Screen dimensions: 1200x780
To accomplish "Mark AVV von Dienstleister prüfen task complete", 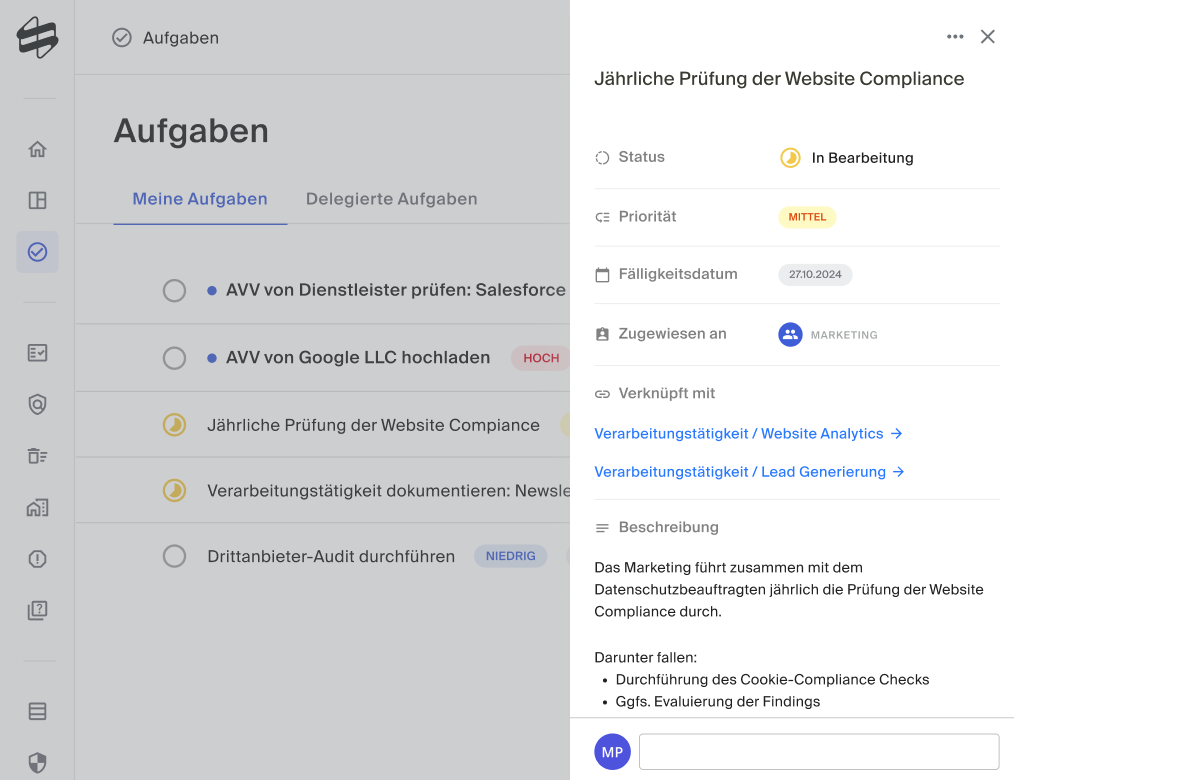I will click(x=174, y=291).
